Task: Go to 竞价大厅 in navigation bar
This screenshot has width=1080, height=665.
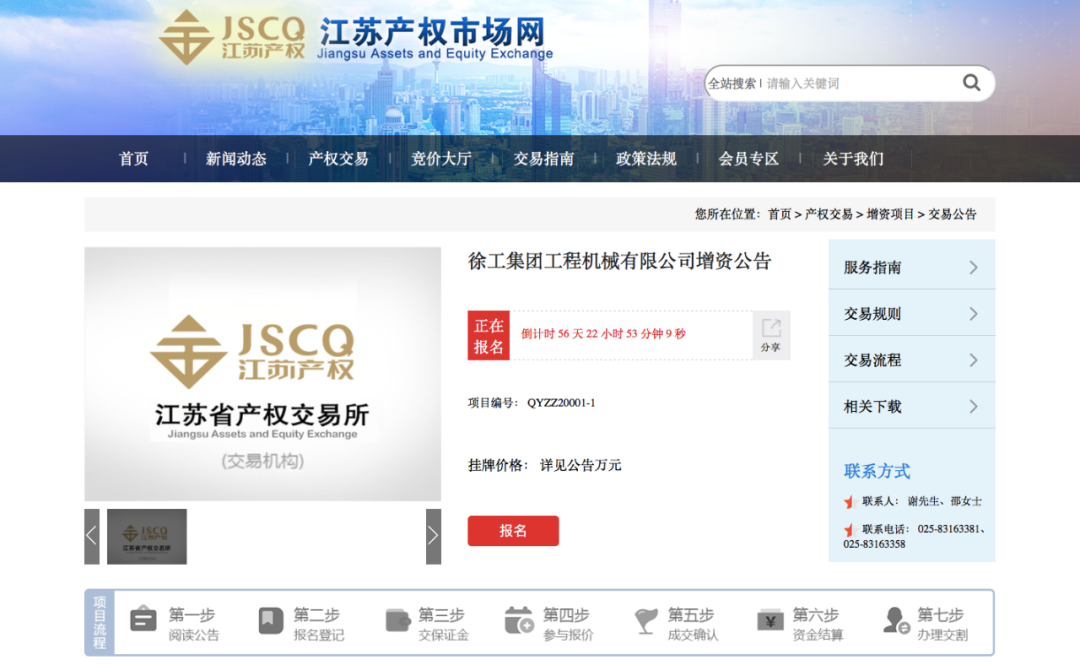Action: coord(441,158)
